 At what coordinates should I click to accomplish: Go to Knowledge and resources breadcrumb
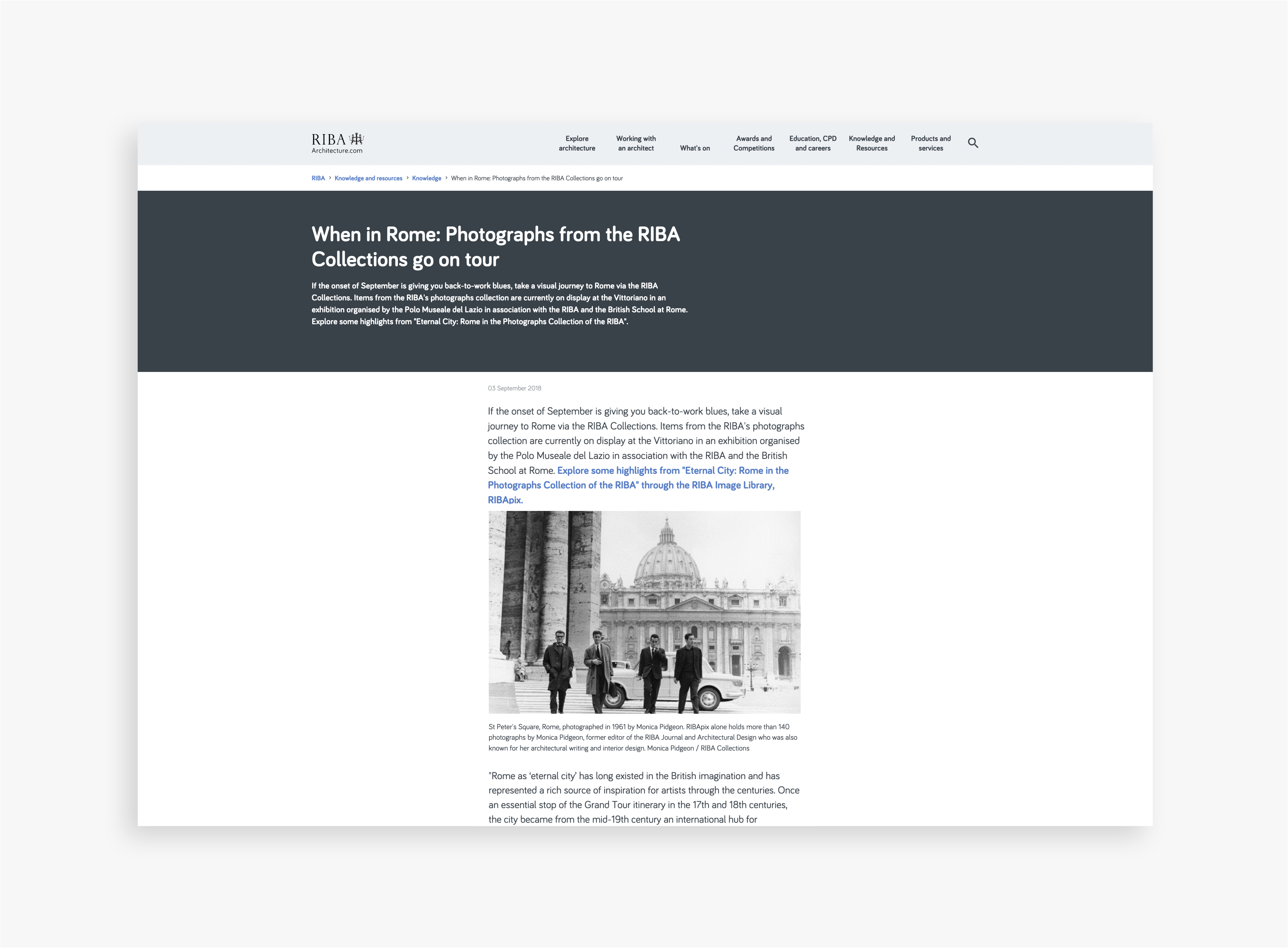pos(368,178)
